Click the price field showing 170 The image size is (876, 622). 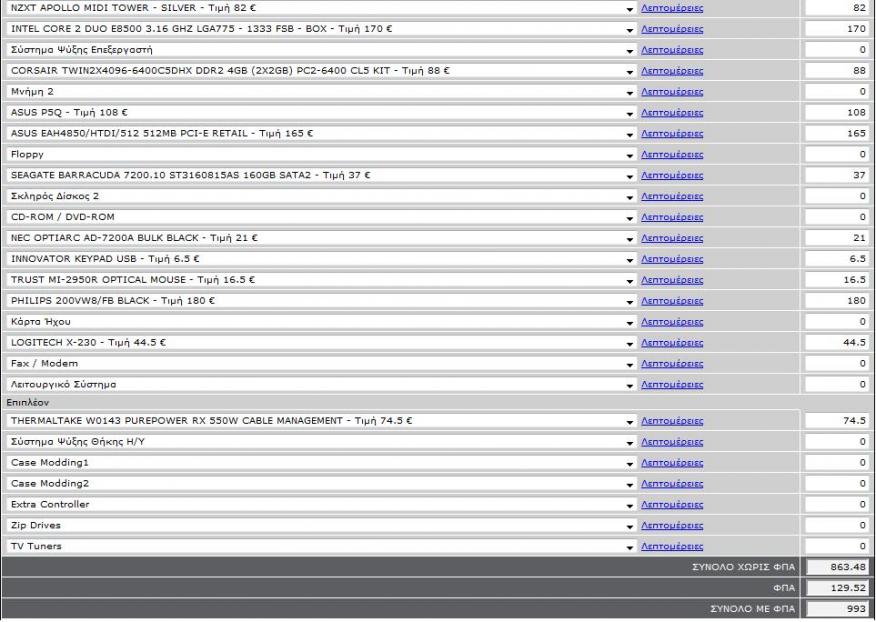[x=837, y=29]
